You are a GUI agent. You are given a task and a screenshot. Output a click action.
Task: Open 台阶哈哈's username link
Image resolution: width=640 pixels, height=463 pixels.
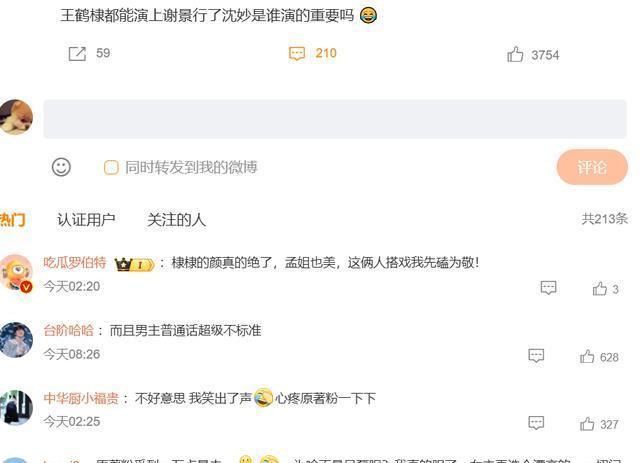[68, 330]
